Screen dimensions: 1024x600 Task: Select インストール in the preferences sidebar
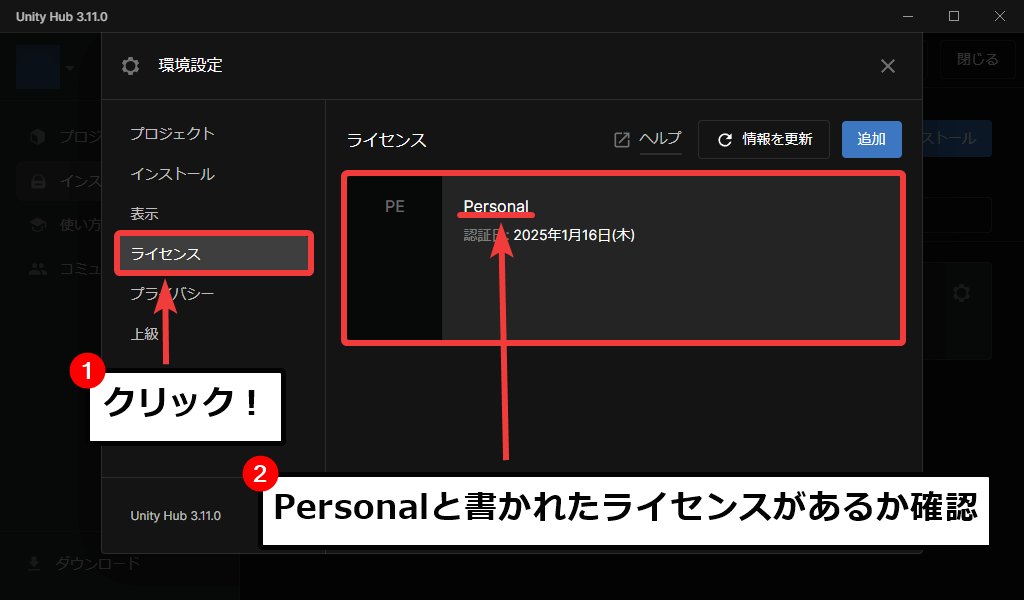(x=172, y=174)
